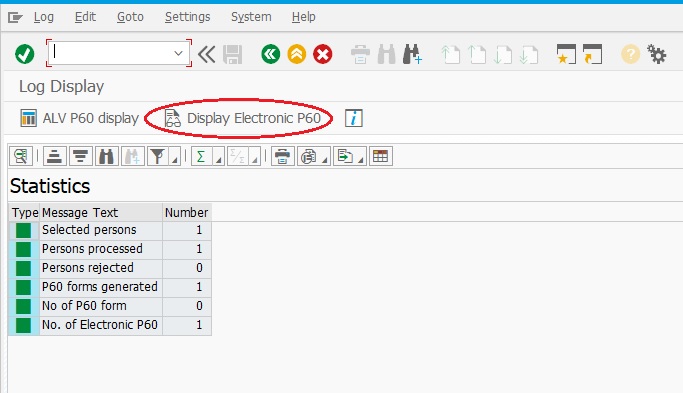Open the Goto menu
This screenshot has height=393, width=683.
[130, 17]
